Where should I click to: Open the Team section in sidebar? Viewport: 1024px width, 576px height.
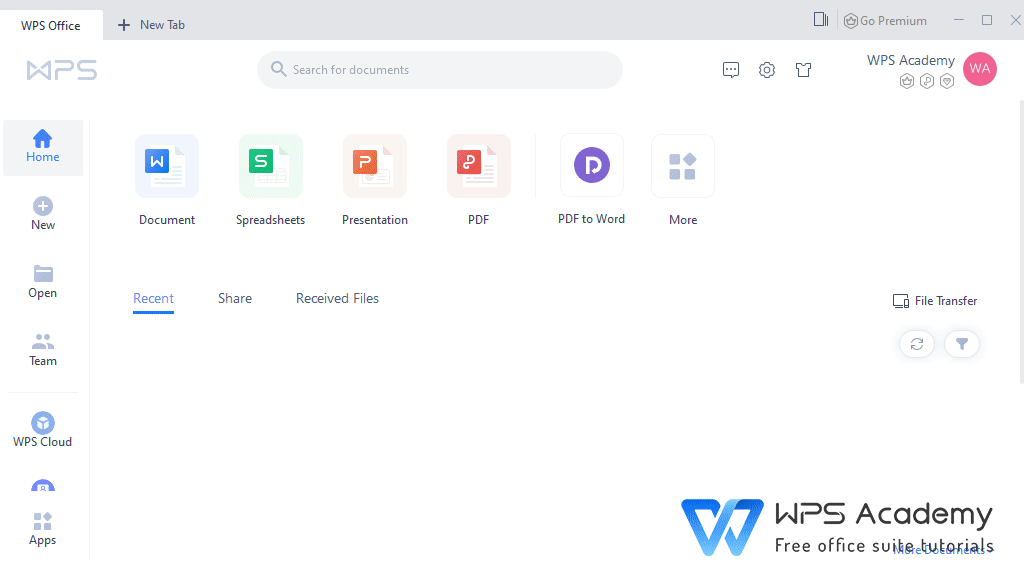42,350
